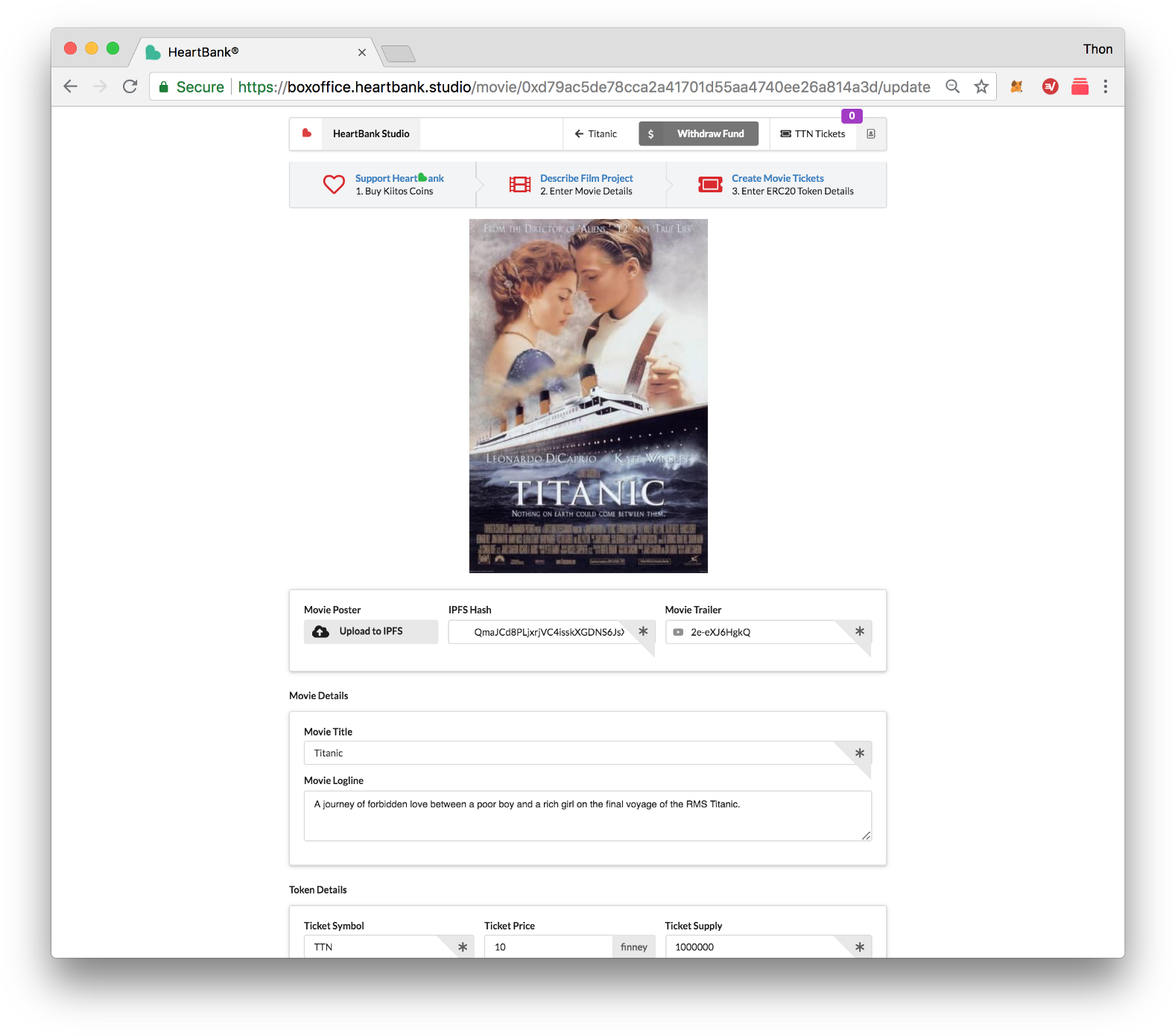Click the purple ticket count badge
Image resolution: width=1175 pixels, height=1036 pixels.
852,116
